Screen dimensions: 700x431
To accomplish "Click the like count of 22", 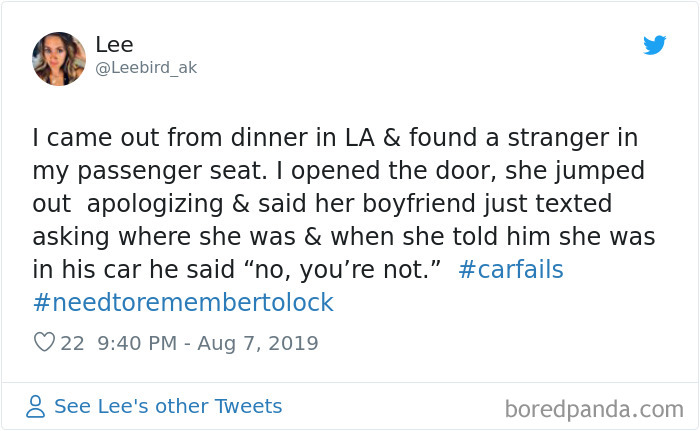I will point(72,343).
